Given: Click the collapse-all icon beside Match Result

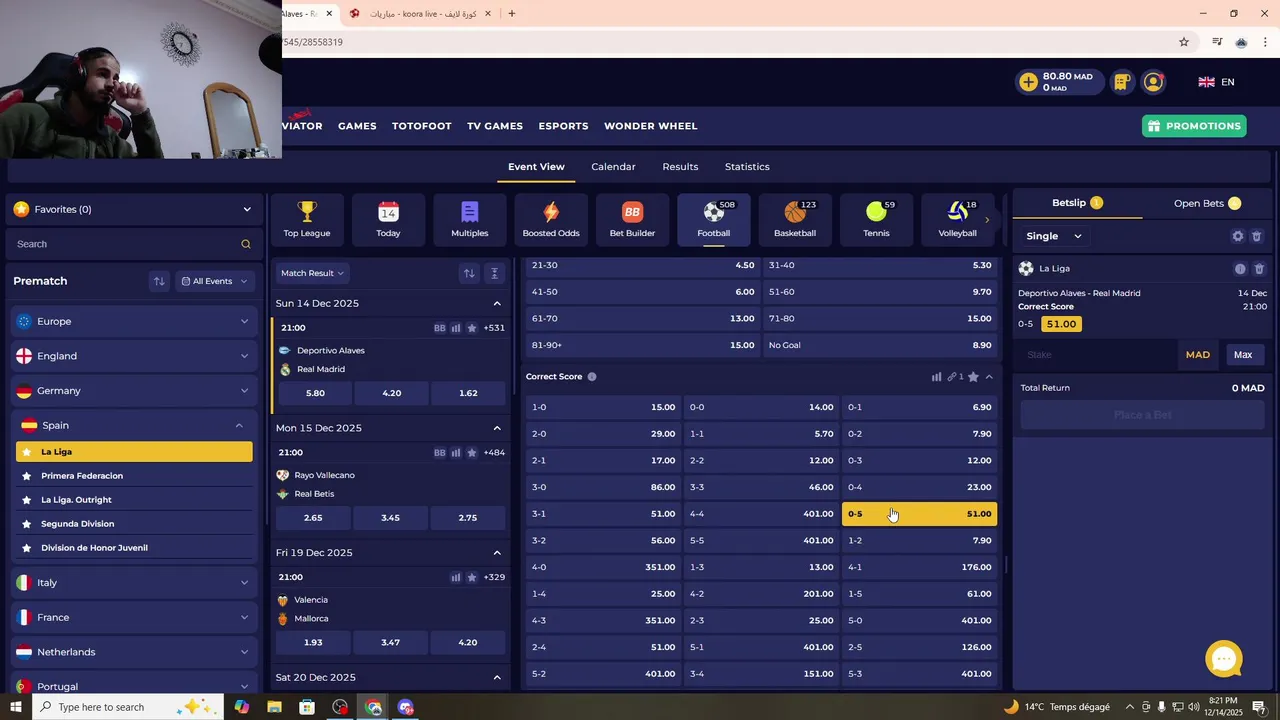Looking at the screenshot, I should [494, 273].
